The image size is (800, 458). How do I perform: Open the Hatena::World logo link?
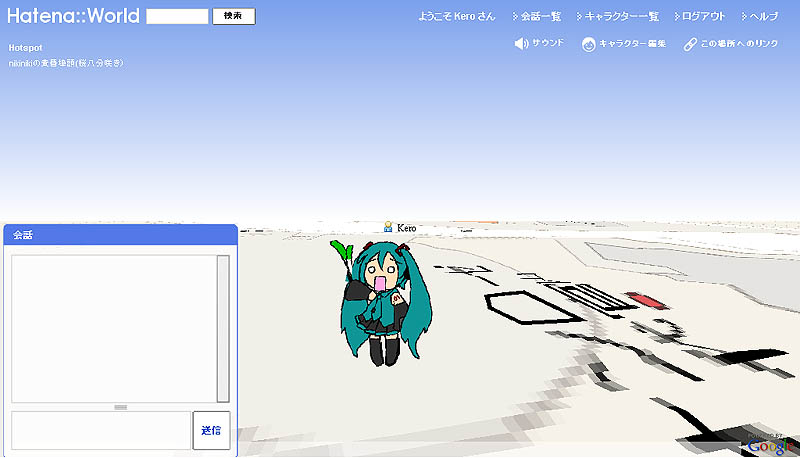pyautogui.click(x=73, y=16)
